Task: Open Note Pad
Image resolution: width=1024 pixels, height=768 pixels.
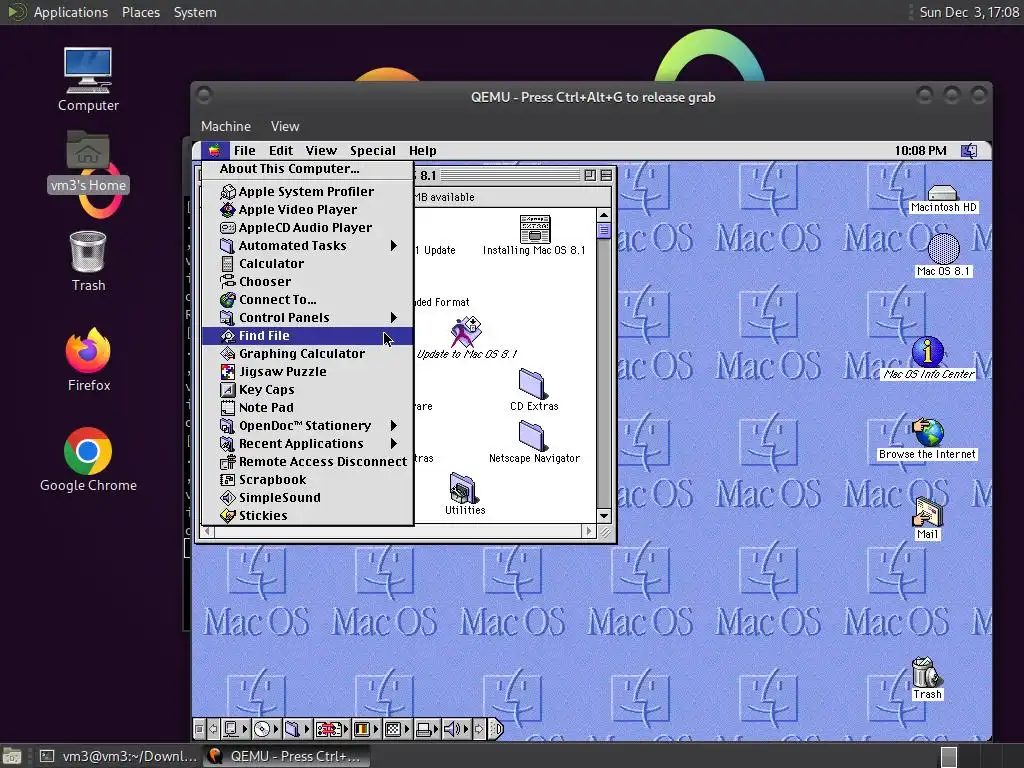Action: click(307, 408)
